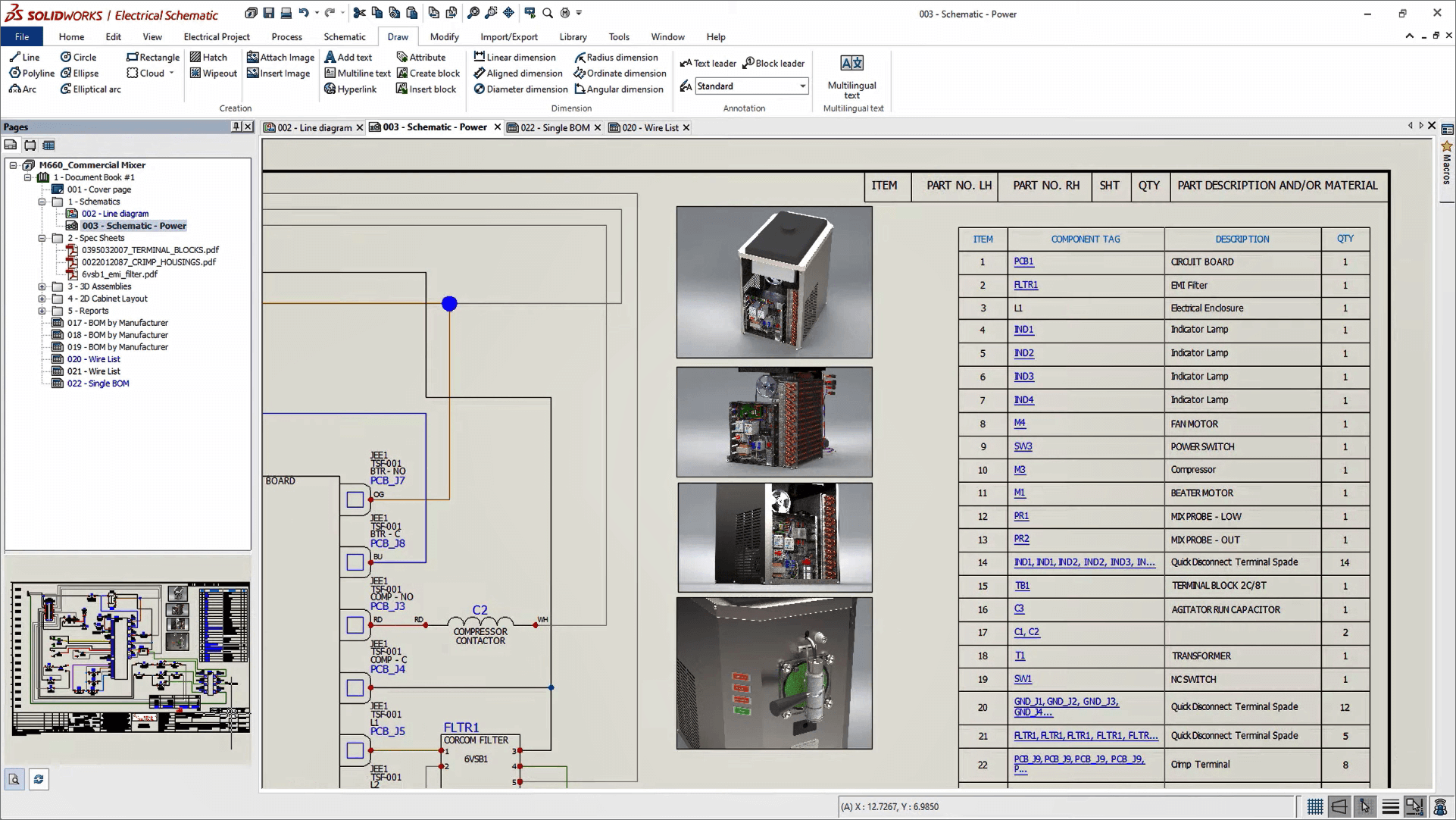
Task: Collapse the M660_Commercial Mixer tree node
Action: click(13, 164)
